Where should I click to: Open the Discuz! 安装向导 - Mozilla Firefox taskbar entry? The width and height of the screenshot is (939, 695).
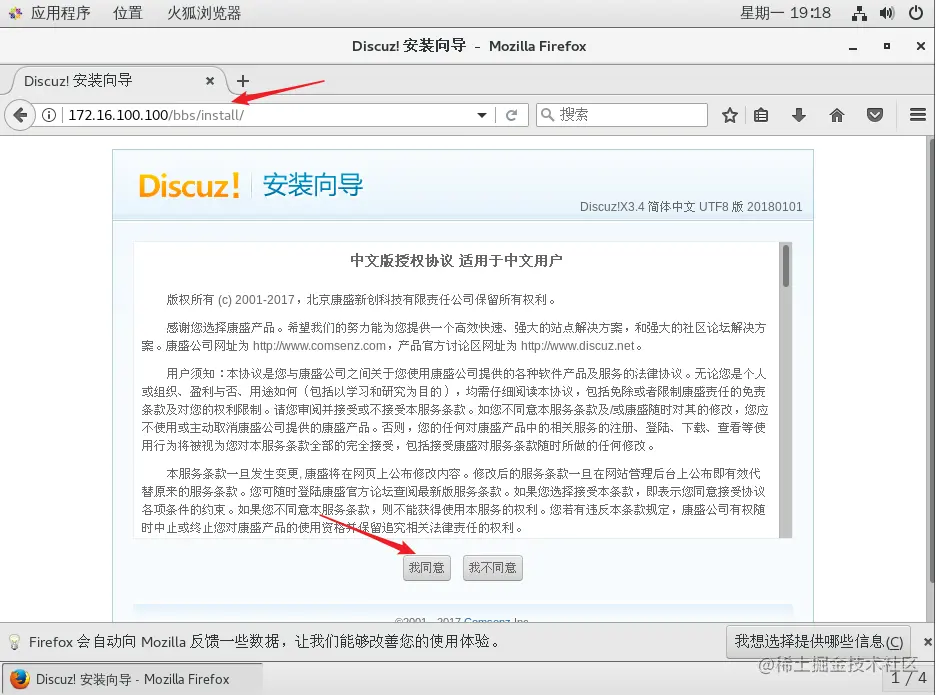132,679
